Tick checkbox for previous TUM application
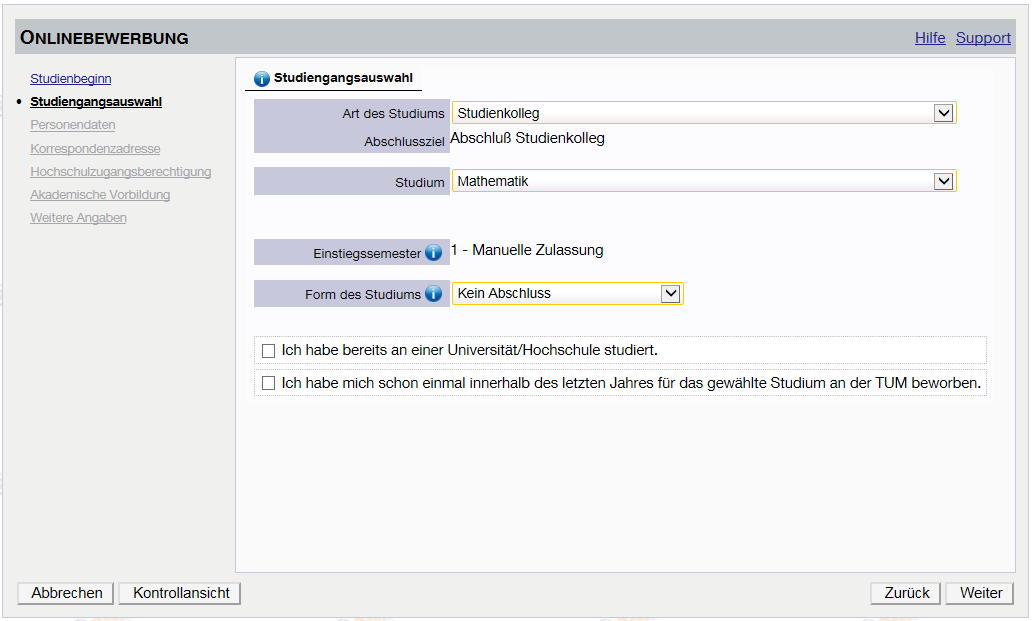This screenshot has height=621, width=1035. [268, 383]
